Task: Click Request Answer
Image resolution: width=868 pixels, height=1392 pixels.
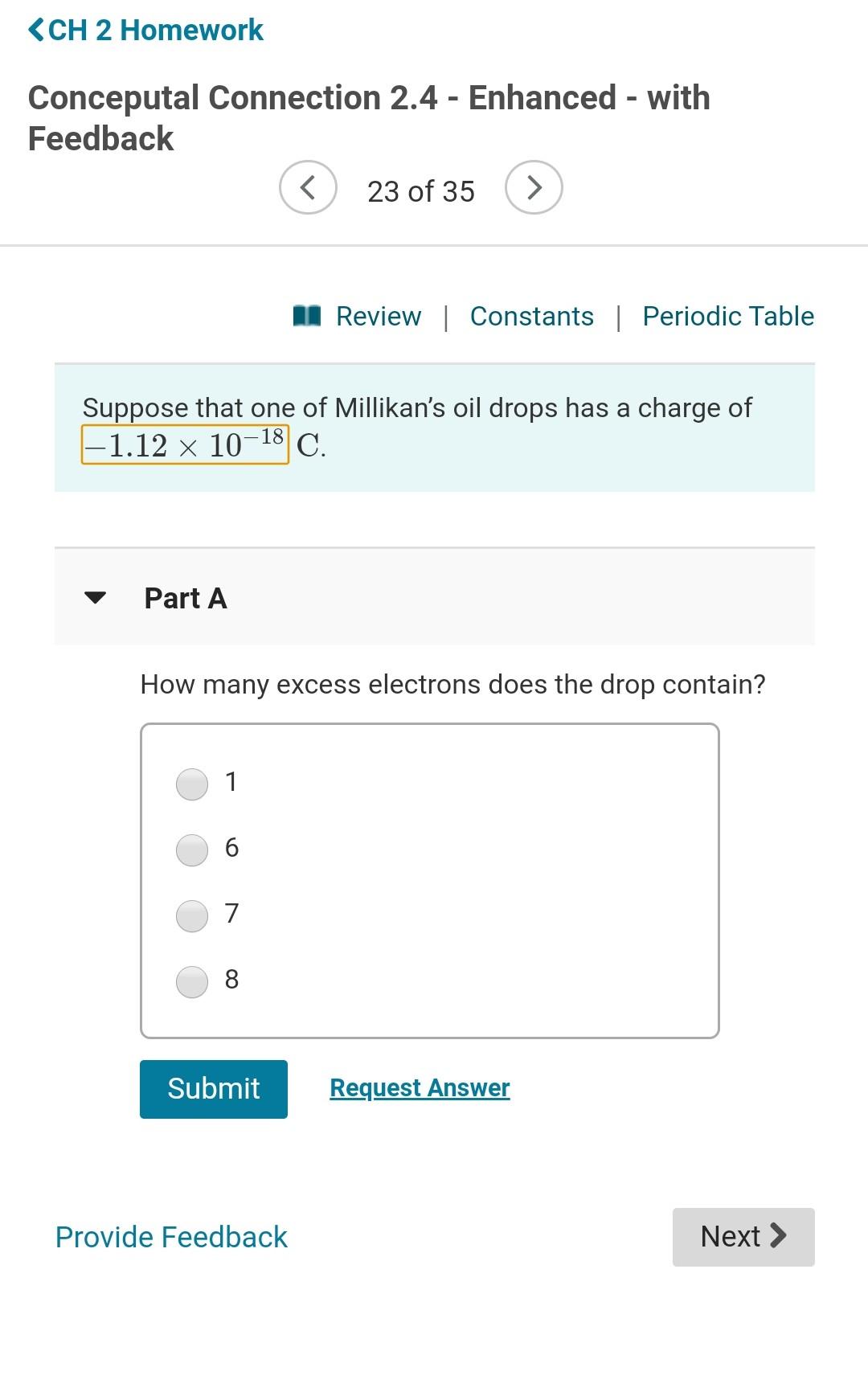Action: (x=419, y=1087)
